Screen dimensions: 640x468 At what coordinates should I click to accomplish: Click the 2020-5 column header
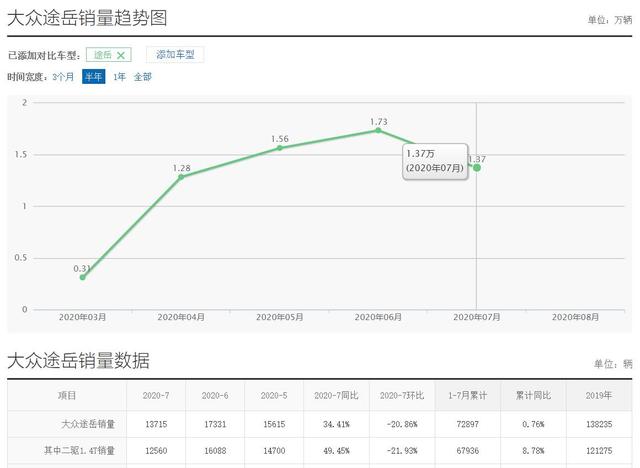(274, 396)
